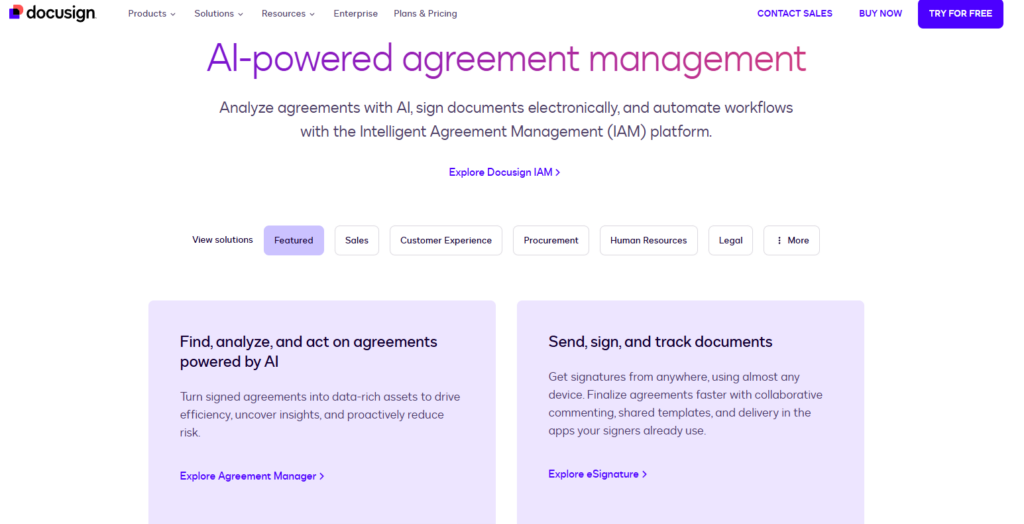Open the Resources dropdown
The image size is (1024, 524).
[288, 14]
